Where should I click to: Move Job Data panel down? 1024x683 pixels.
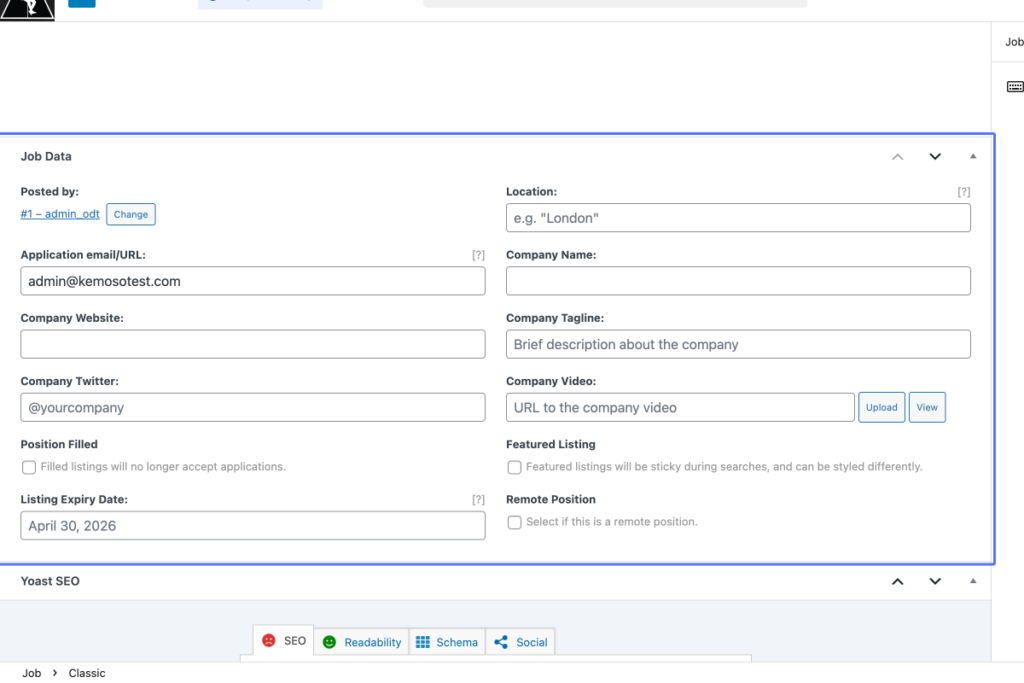click(935, 157)
